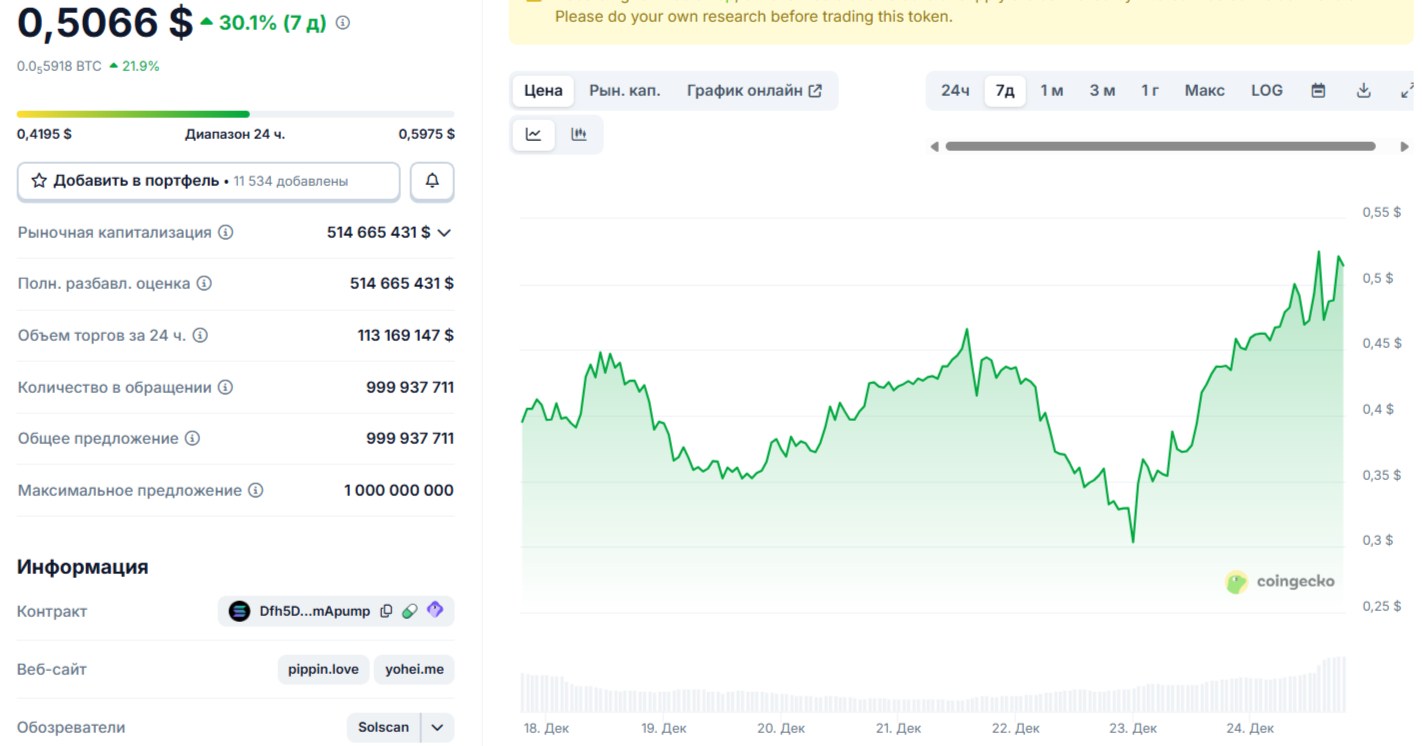Open the pippin.love website link

pyautogui.click(x=323, y=669)
